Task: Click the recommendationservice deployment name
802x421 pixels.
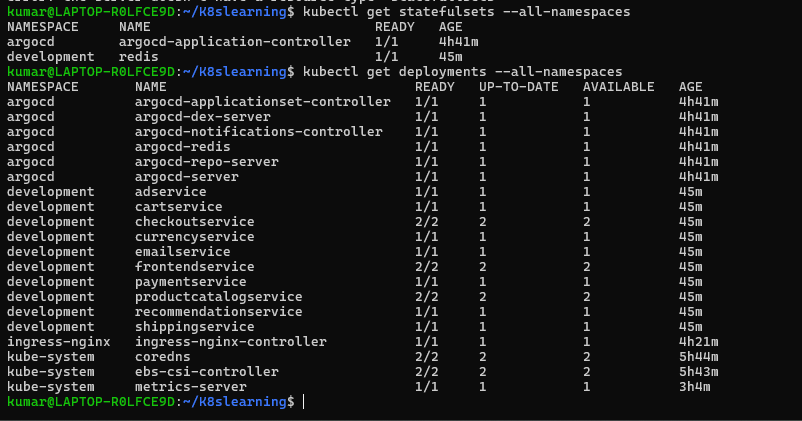Action: pos(218,311)
